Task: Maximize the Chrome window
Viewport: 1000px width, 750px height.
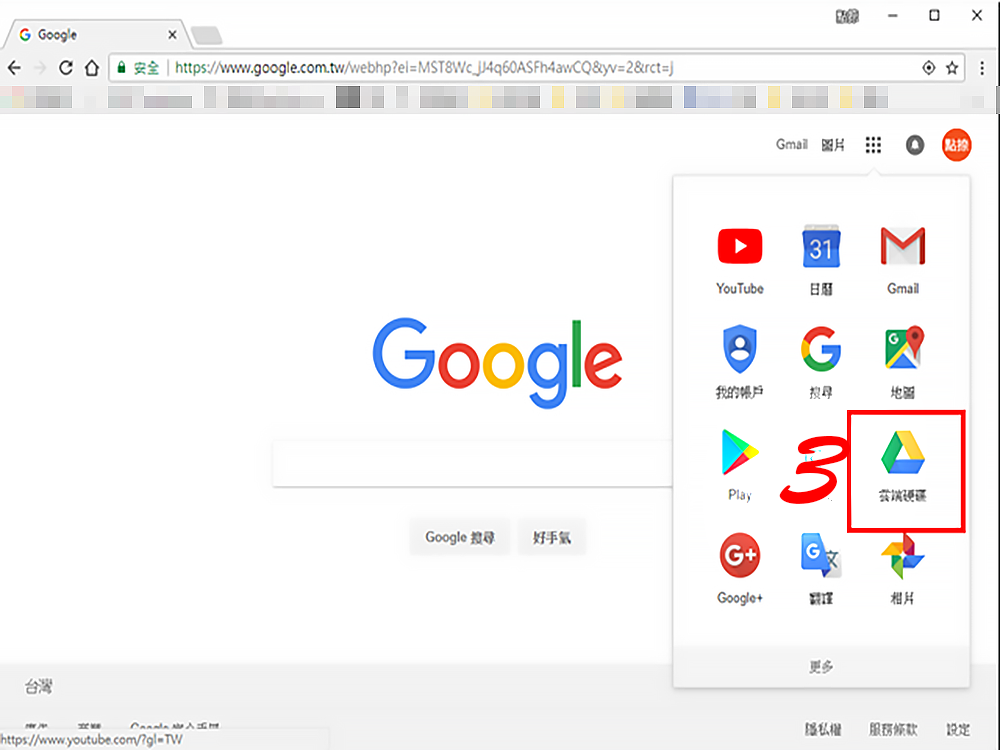Action: click(934, 15)
